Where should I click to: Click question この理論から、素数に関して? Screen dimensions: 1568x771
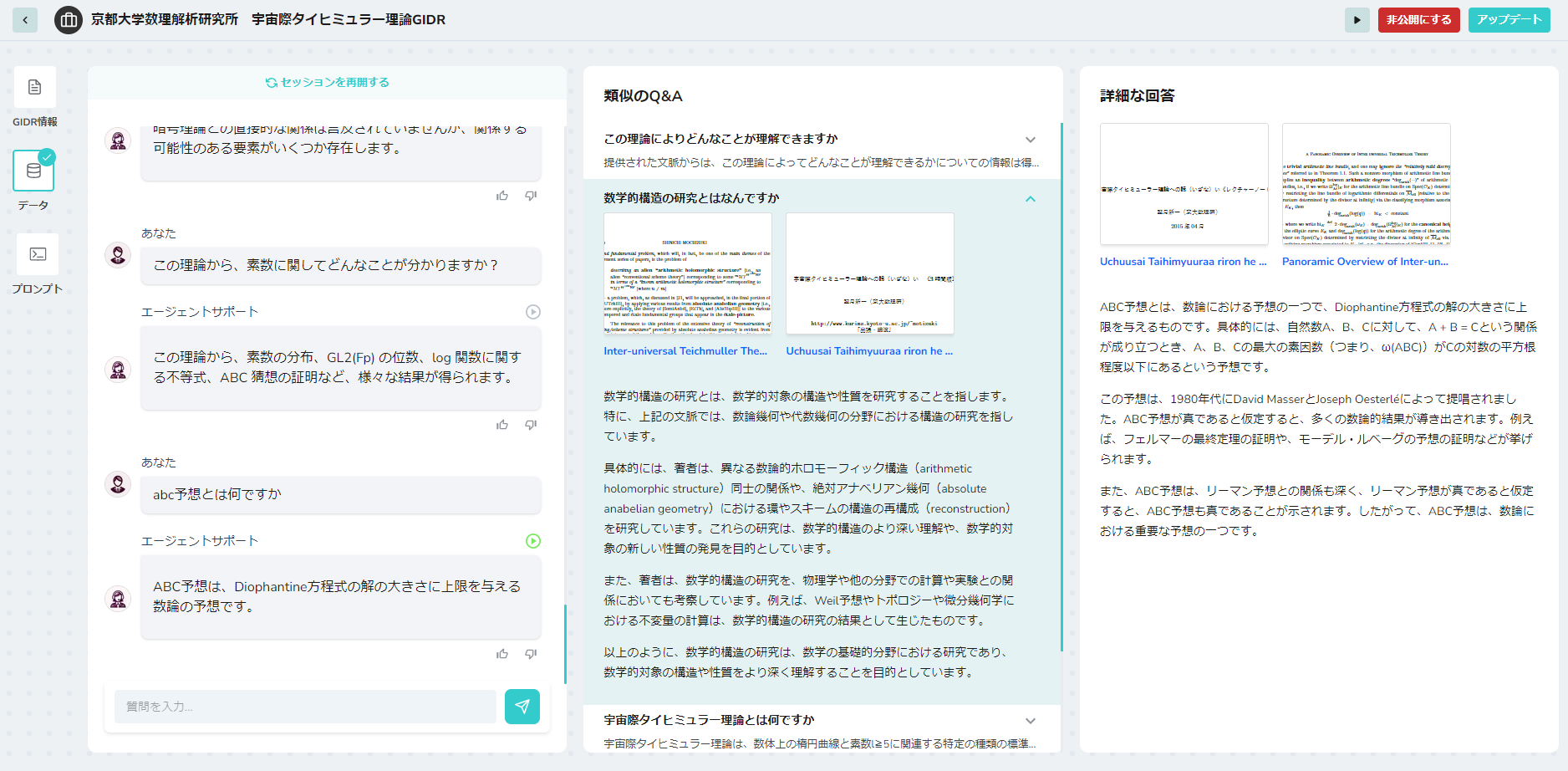[326, 265]
